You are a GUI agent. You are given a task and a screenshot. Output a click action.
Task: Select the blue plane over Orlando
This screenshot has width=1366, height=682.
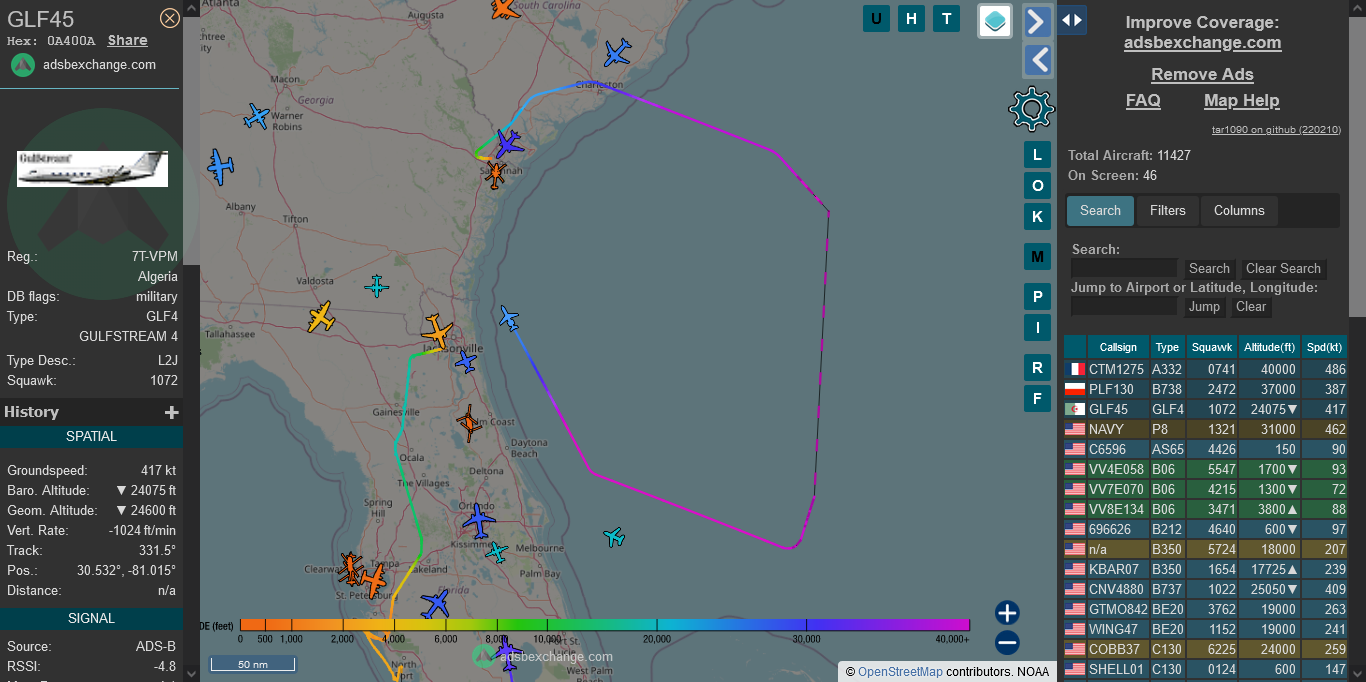[x=479, y=521]
